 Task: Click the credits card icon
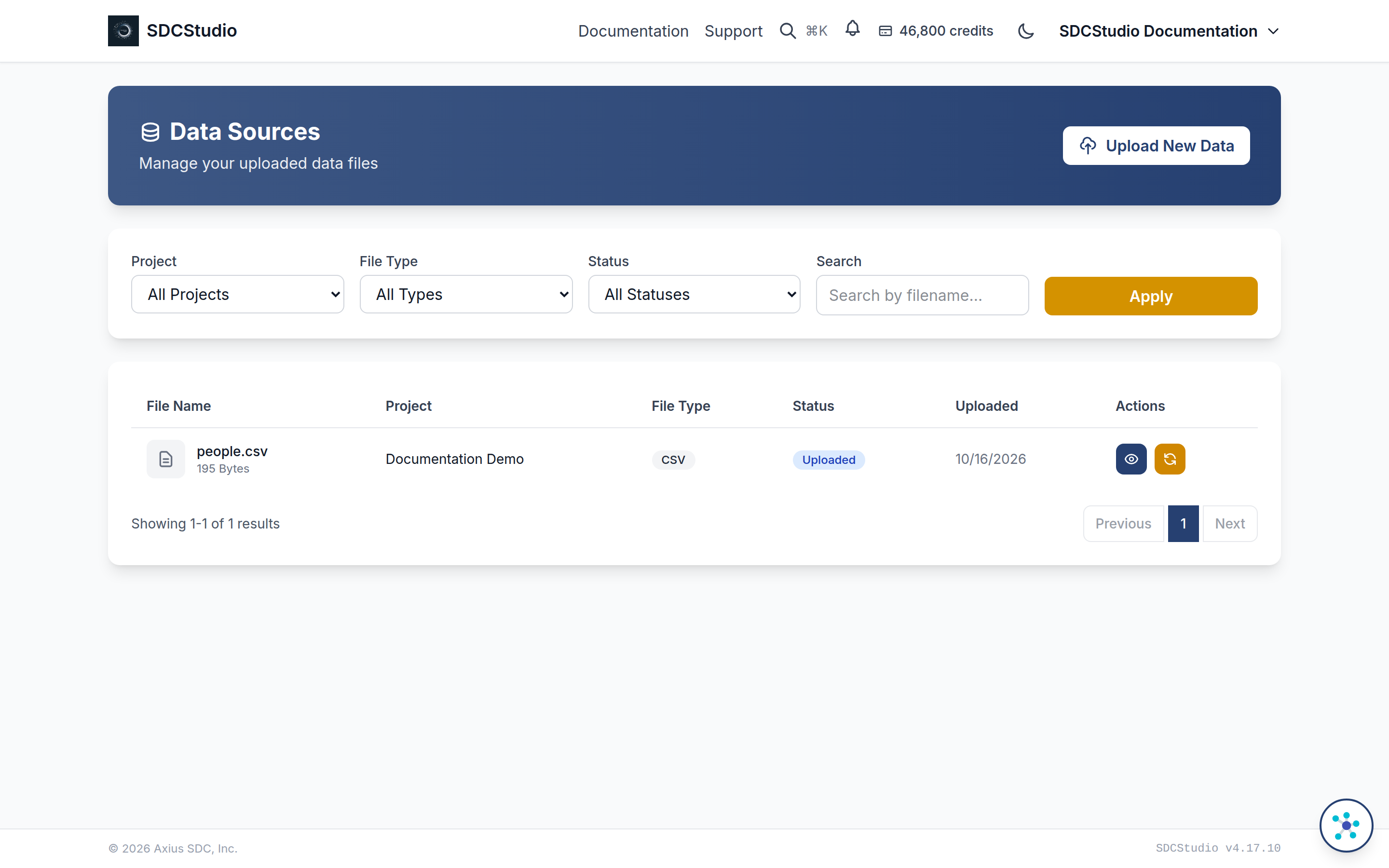click(x=885, y=31)
